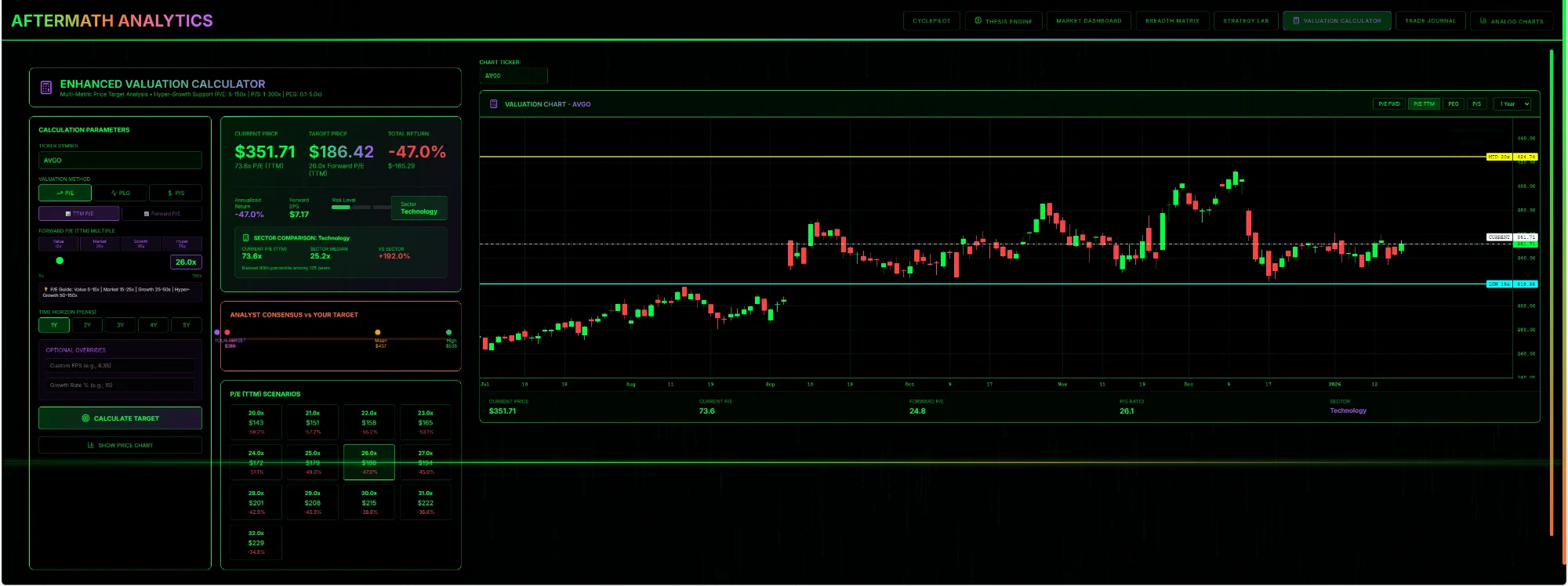Set time horizon to 3Y
The height and width of the screenshot is (586, 1568).
(x=120, y=325)
